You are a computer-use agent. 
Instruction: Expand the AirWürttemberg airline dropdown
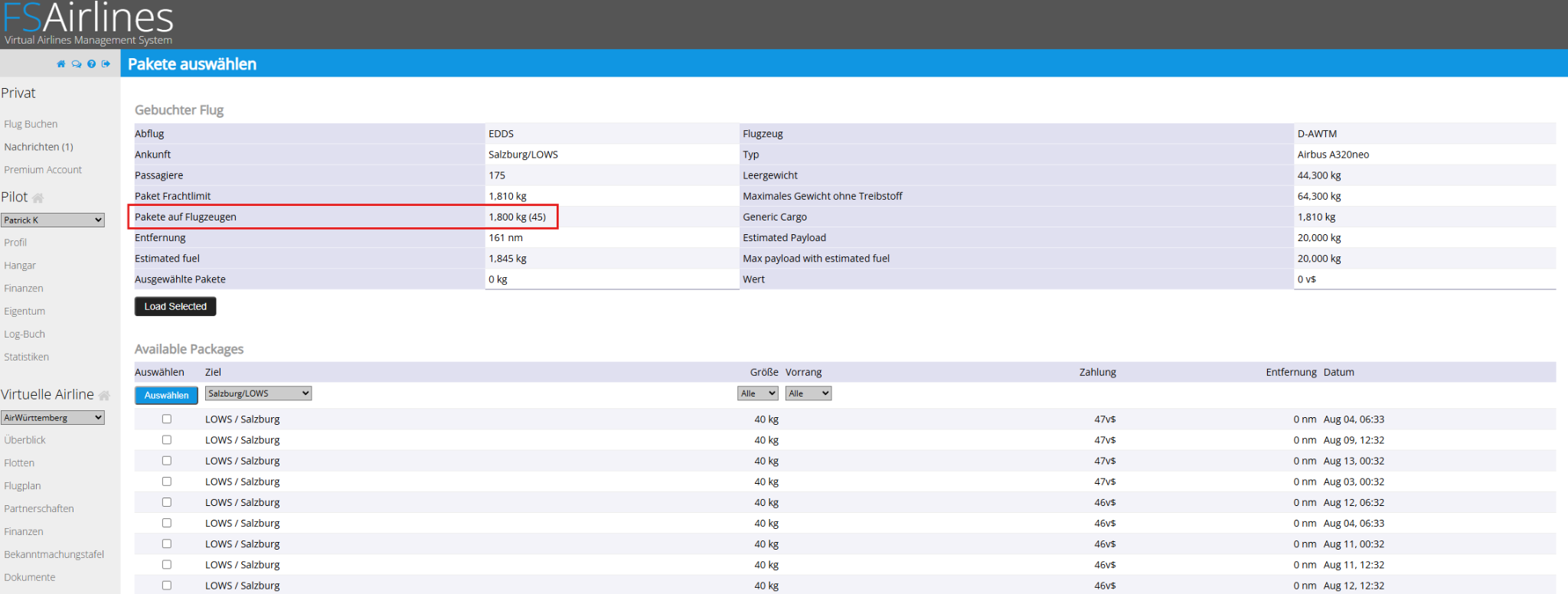tap(53, 417)
